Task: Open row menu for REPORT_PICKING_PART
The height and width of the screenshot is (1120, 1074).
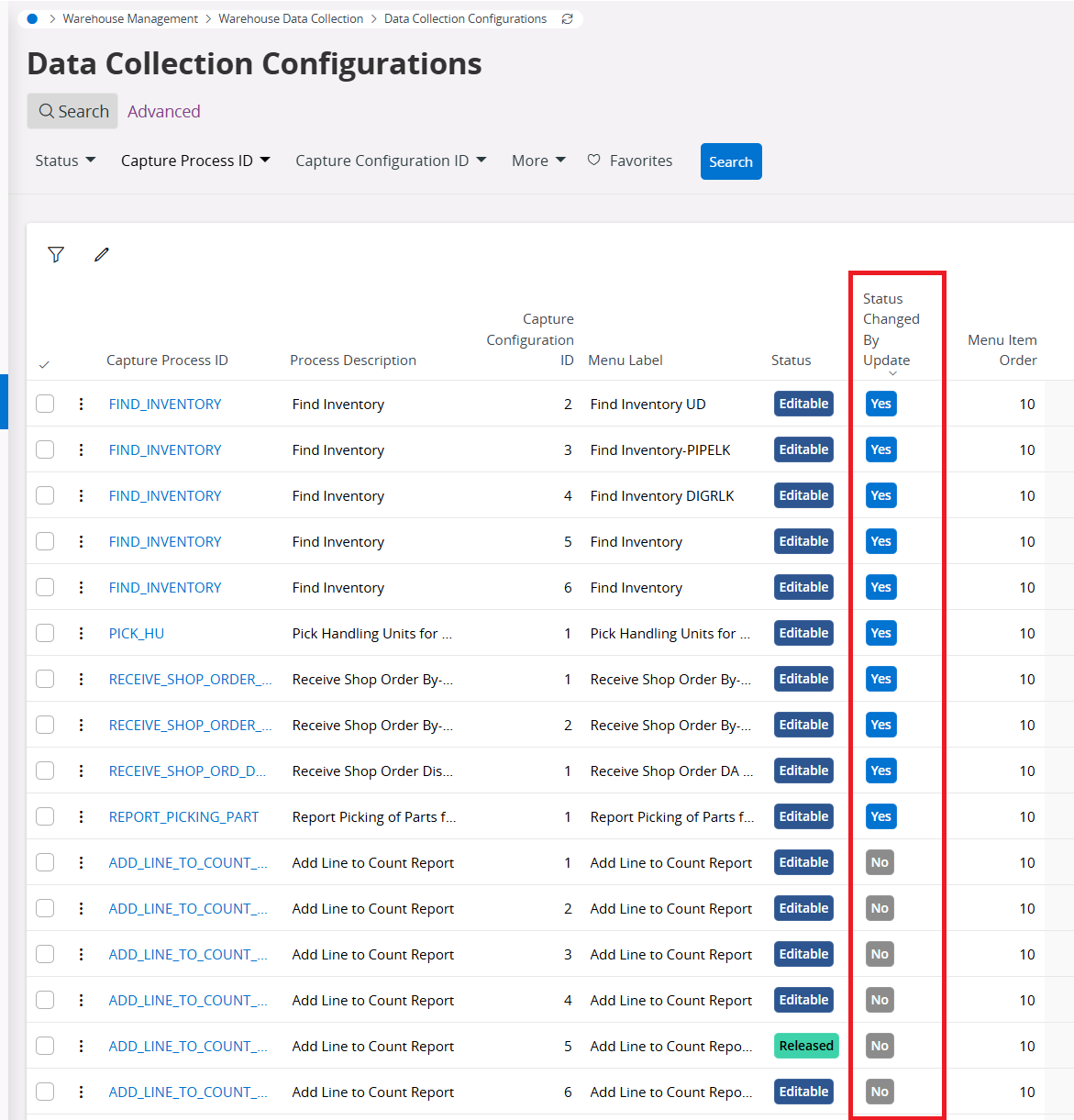Action: click(x=82, y=816)
